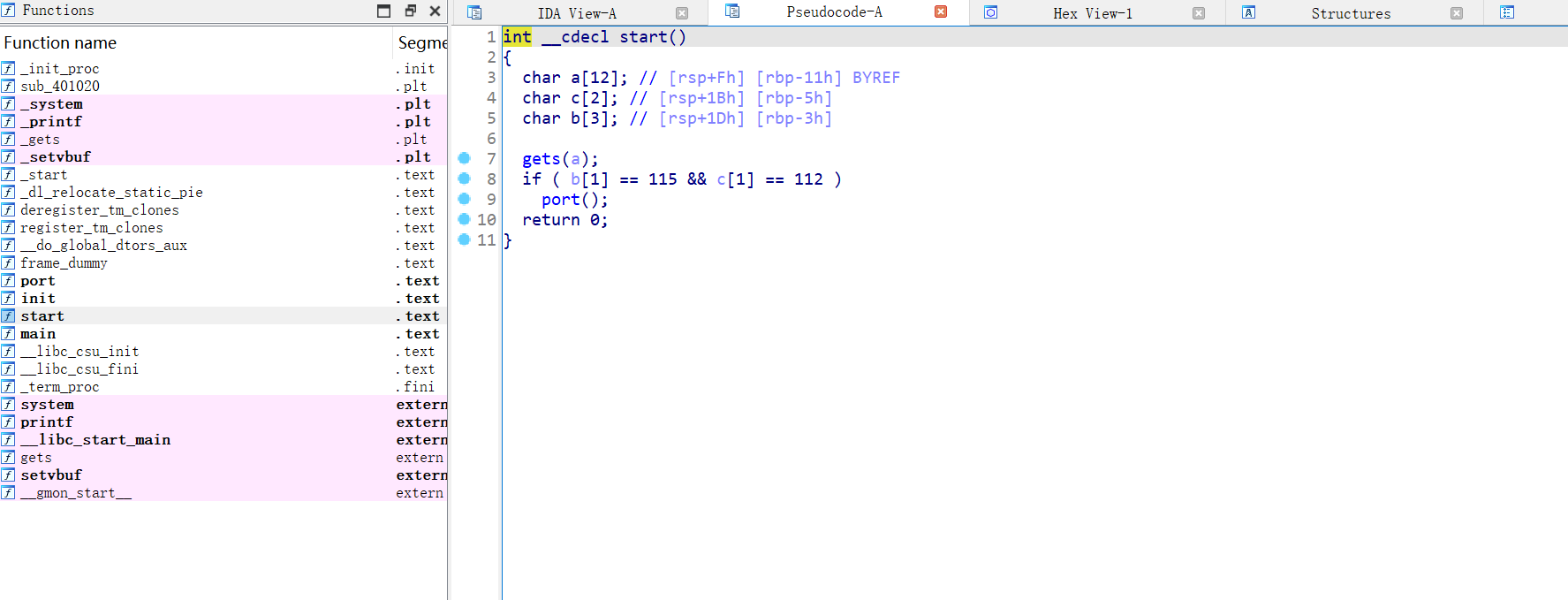Click the Structures tab icon
The height and width of the screenshot is (600, 1568).
pyautogui.click(x=1249, y=12)
